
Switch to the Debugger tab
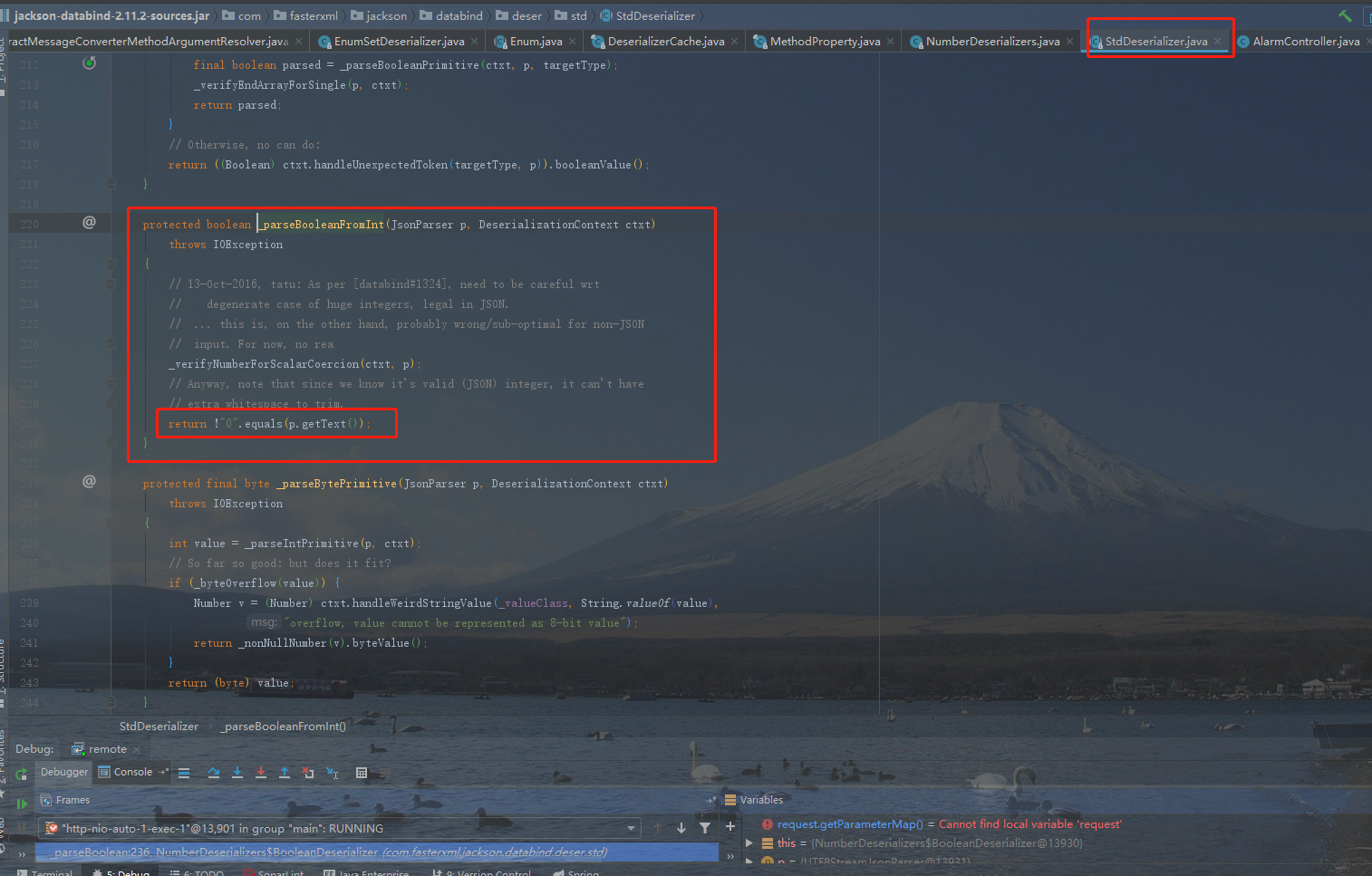[x=64, y=772]
